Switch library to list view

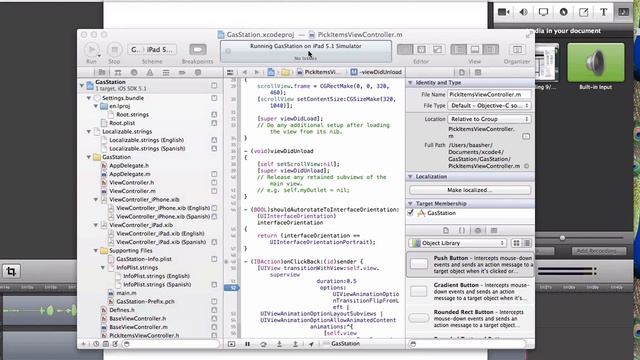[x=527, y=243]
